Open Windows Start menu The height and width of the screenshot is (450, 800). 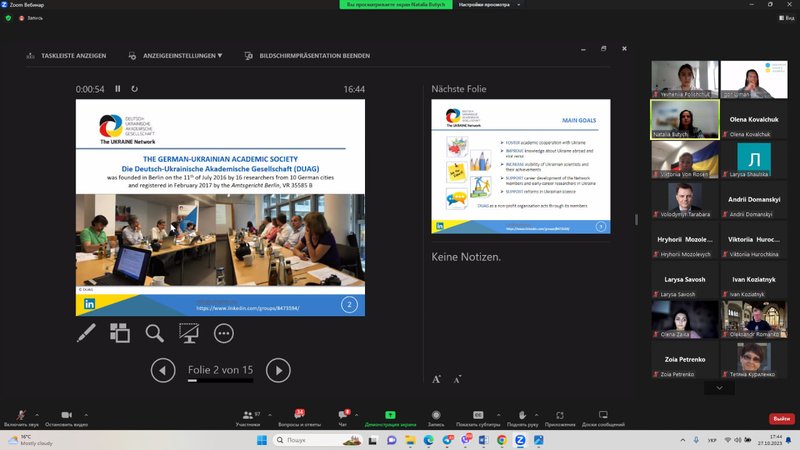click(262, 440)
